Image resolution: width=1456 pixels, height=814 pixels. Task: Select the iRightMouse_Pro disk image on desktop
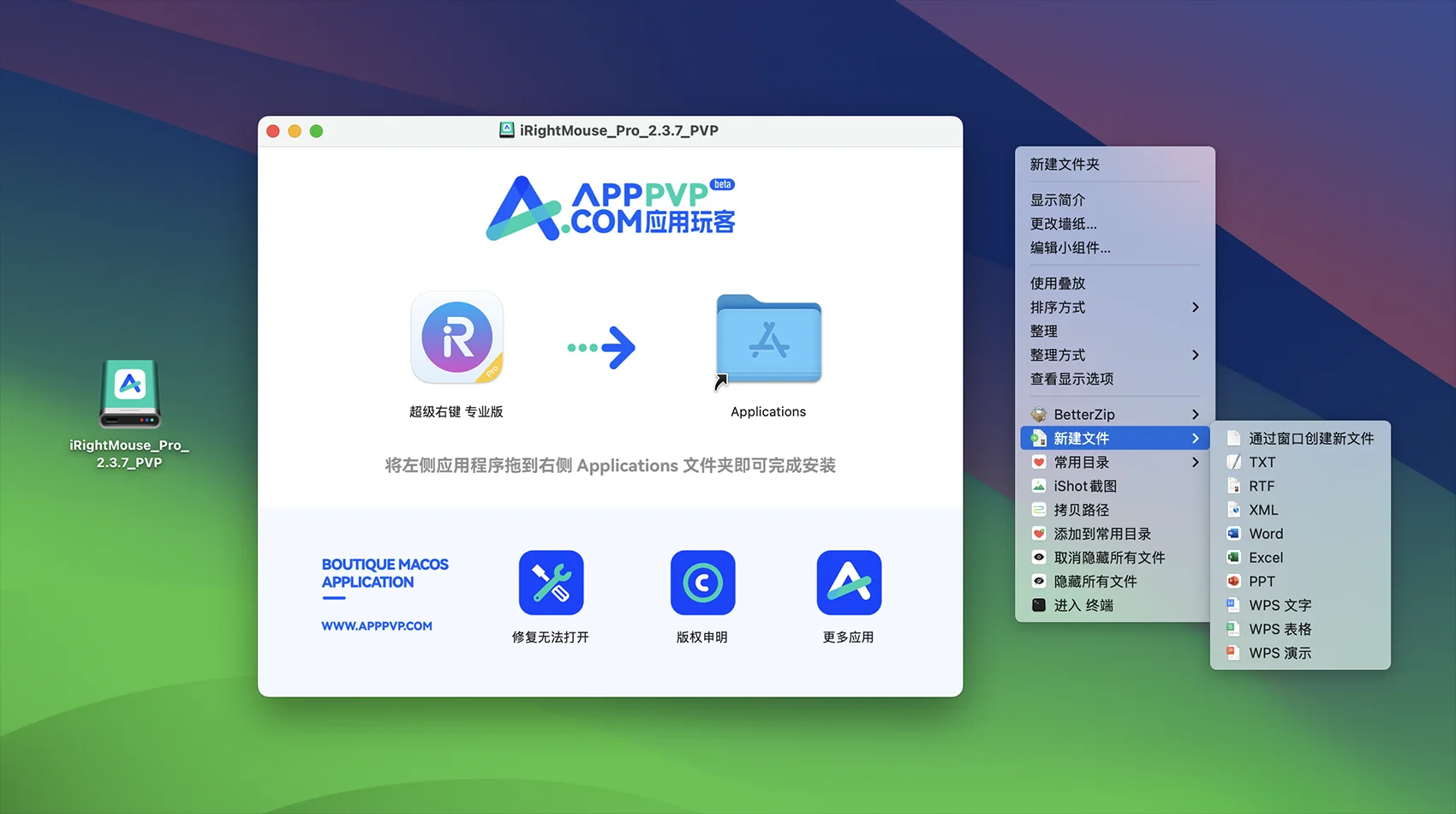[x=129, y=393]
